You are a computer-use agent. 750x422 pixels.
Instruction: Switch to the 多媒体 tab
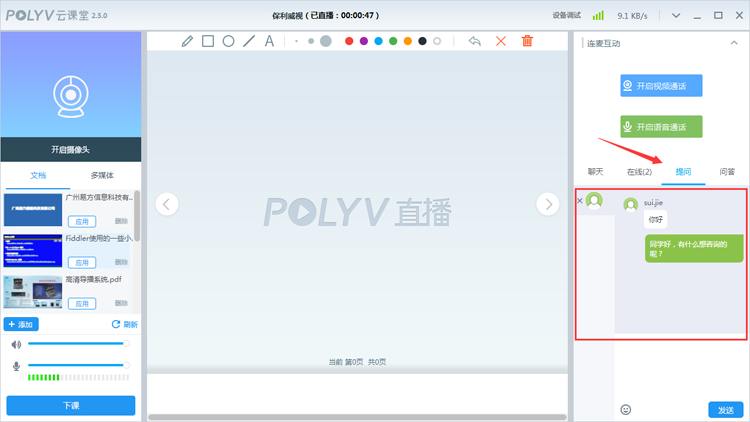[x=104, y=175]
